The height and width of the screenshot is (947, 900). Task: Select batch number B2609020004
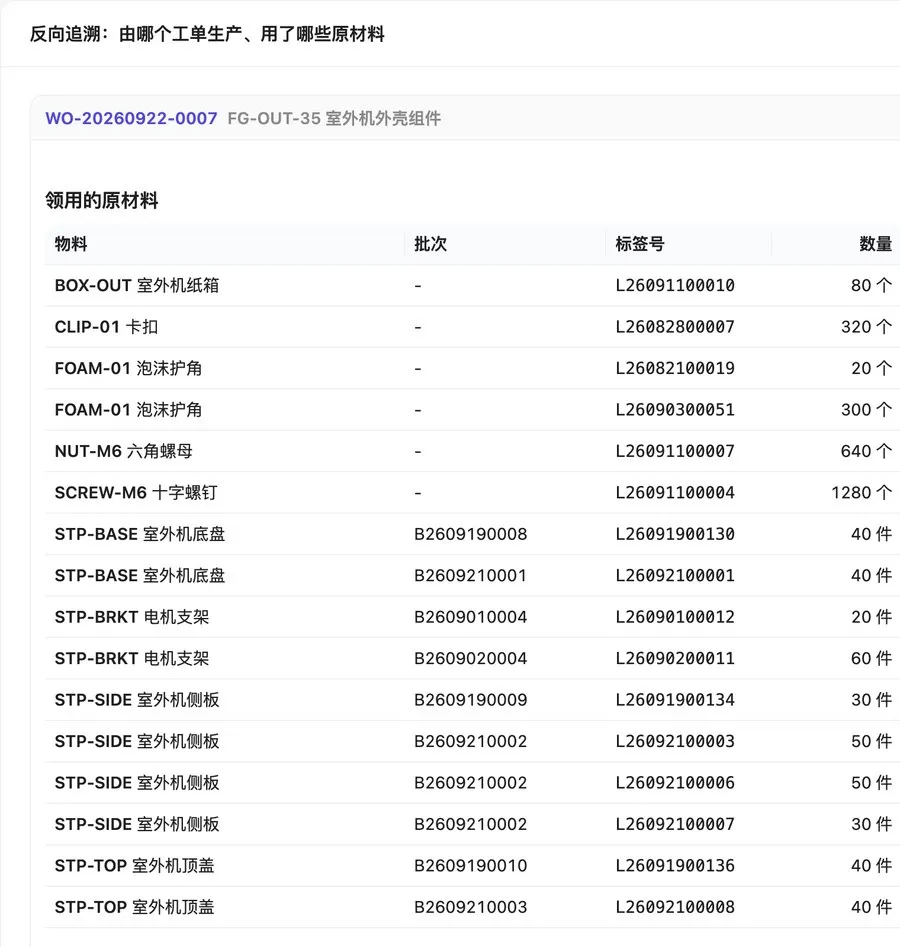(x=471, y=658)
